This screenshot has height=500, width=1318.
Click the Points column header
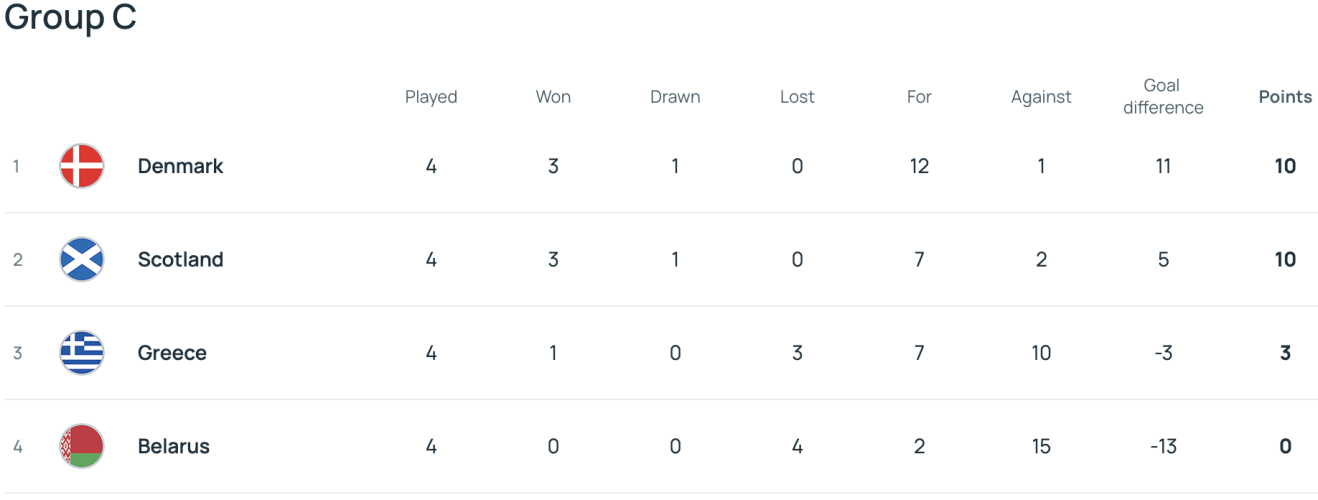point(1285,97)
